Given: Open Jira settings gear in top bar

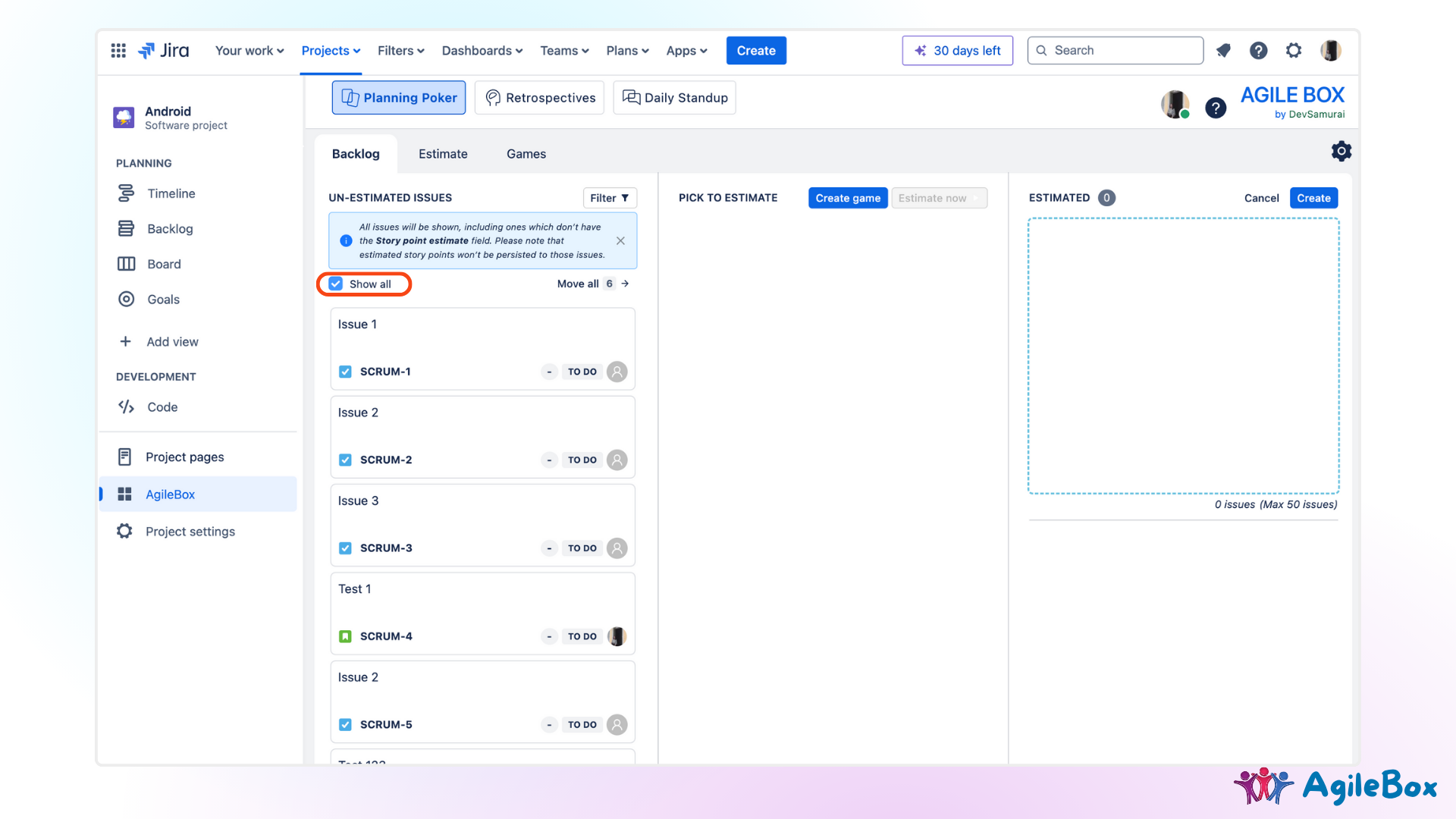Looking at the screenshot, I should pyautogui.click(x=1294, y=51).
